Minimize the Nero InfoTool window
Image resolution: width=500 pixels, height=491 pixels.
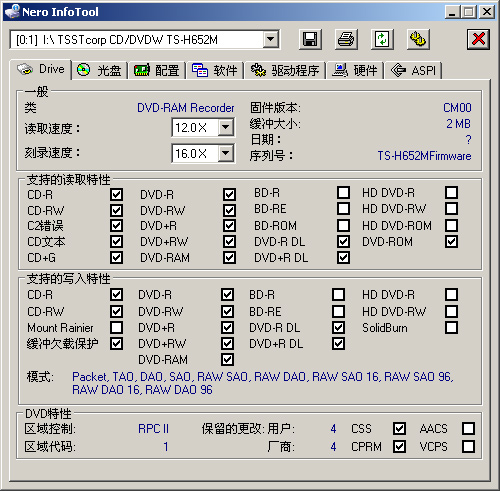pyautogui.click(x=452, y=12)
